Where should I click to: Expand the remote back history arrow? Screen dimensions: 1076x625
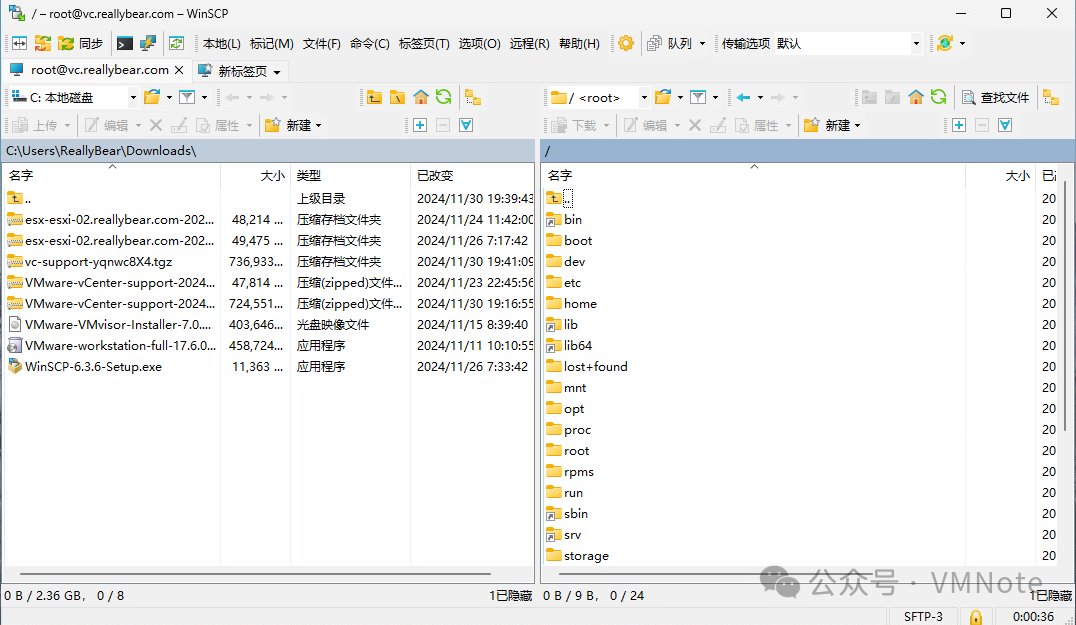[760, 97]
